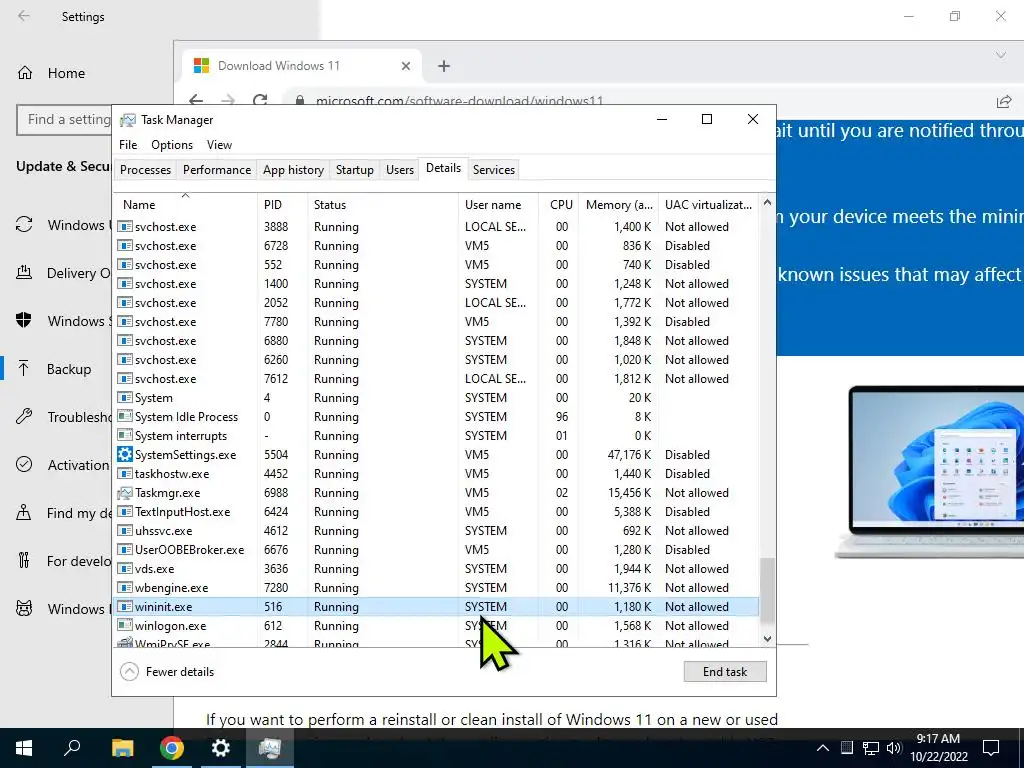The width and height of the screenshot is (1024, 768).
Task: Close the Download Windows 11 tab
Action: [x=406, y=66]
